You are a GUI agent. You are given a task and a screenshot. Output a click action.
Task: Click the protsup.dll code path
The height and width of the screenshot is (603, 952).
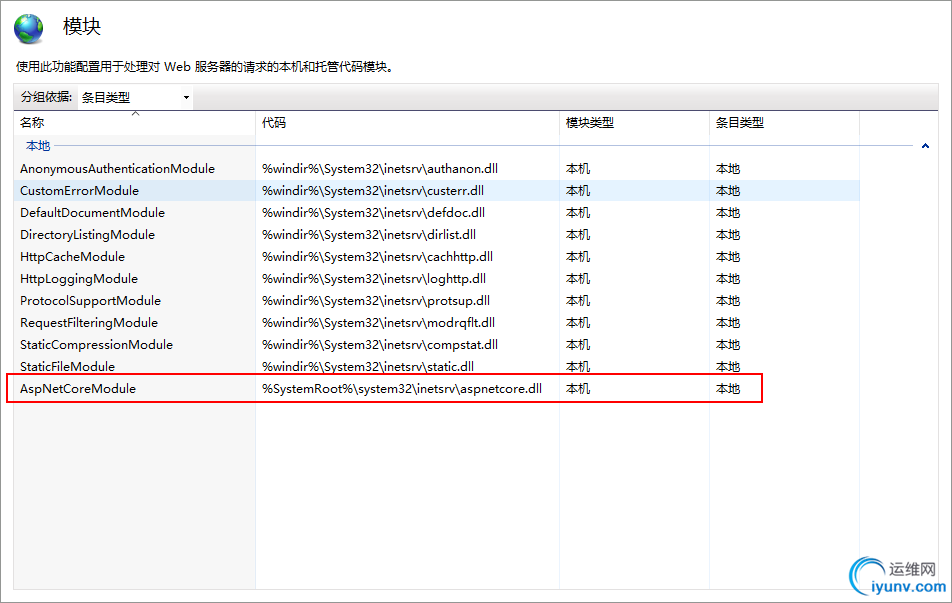tap(376, 301)
